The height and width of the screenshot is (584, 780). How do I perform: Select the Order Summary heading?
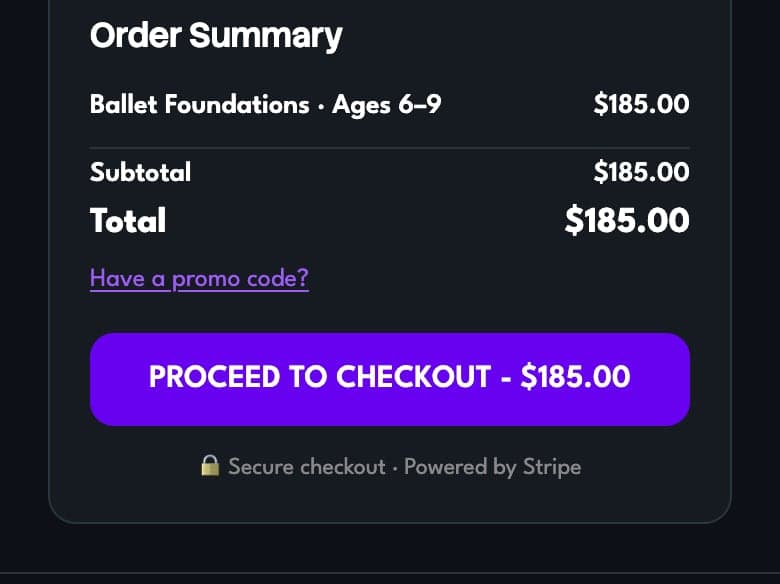pyautogui.click(x=216, y=36)
